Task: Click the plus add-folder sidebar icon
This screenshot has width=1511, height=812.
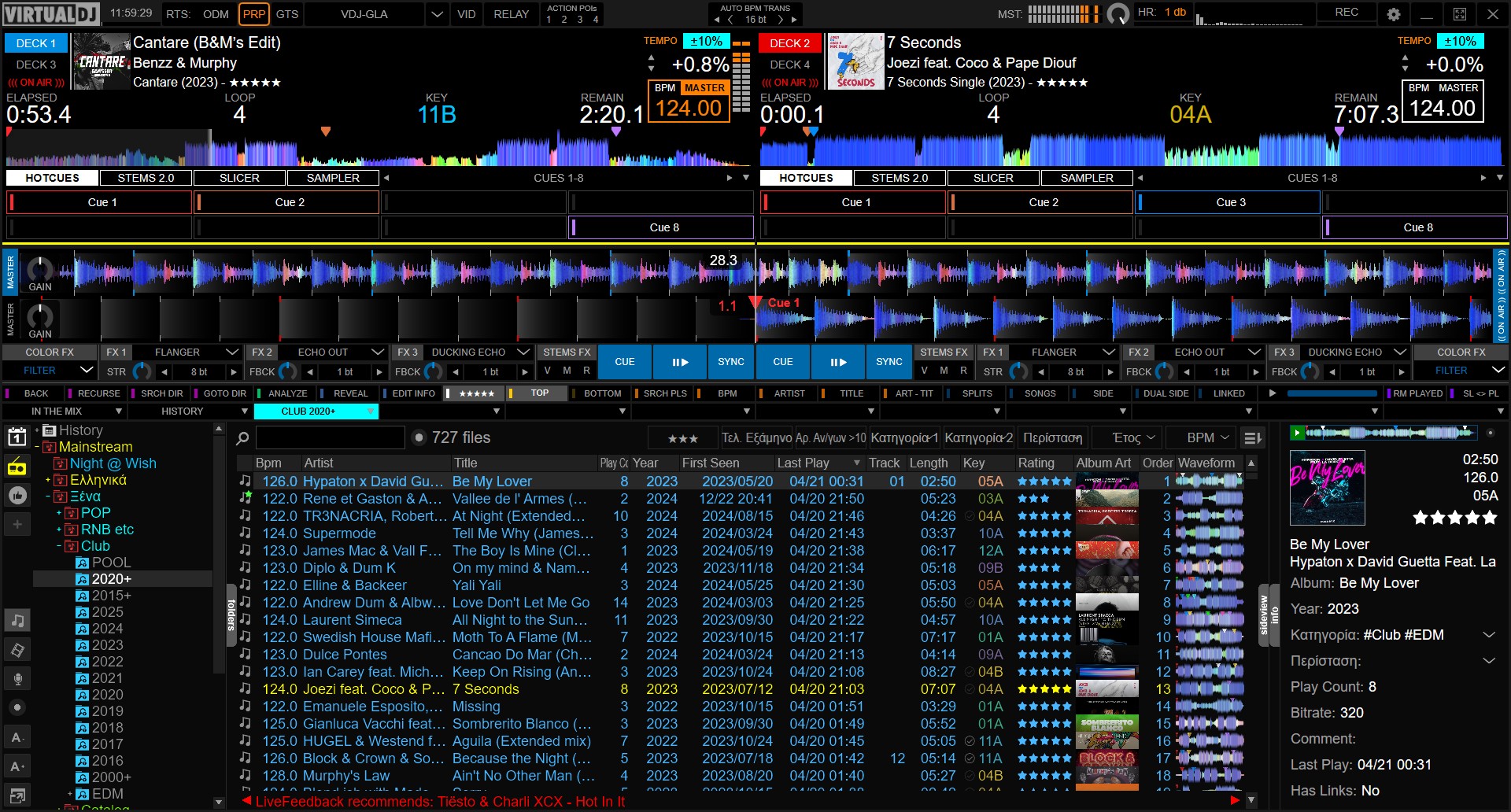Action: [x=17, y=524]
